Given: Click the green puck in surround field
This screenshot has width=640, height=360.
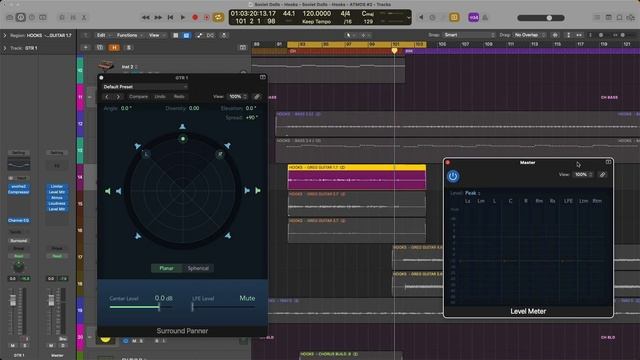Looking at the screenshot, I should (x=183, y=139).
